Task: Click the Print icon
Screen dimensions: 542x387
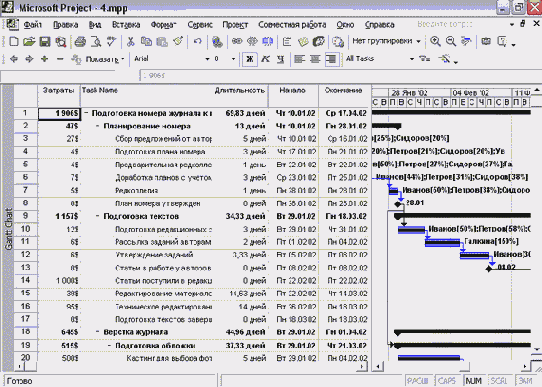Action: point(80,42)
